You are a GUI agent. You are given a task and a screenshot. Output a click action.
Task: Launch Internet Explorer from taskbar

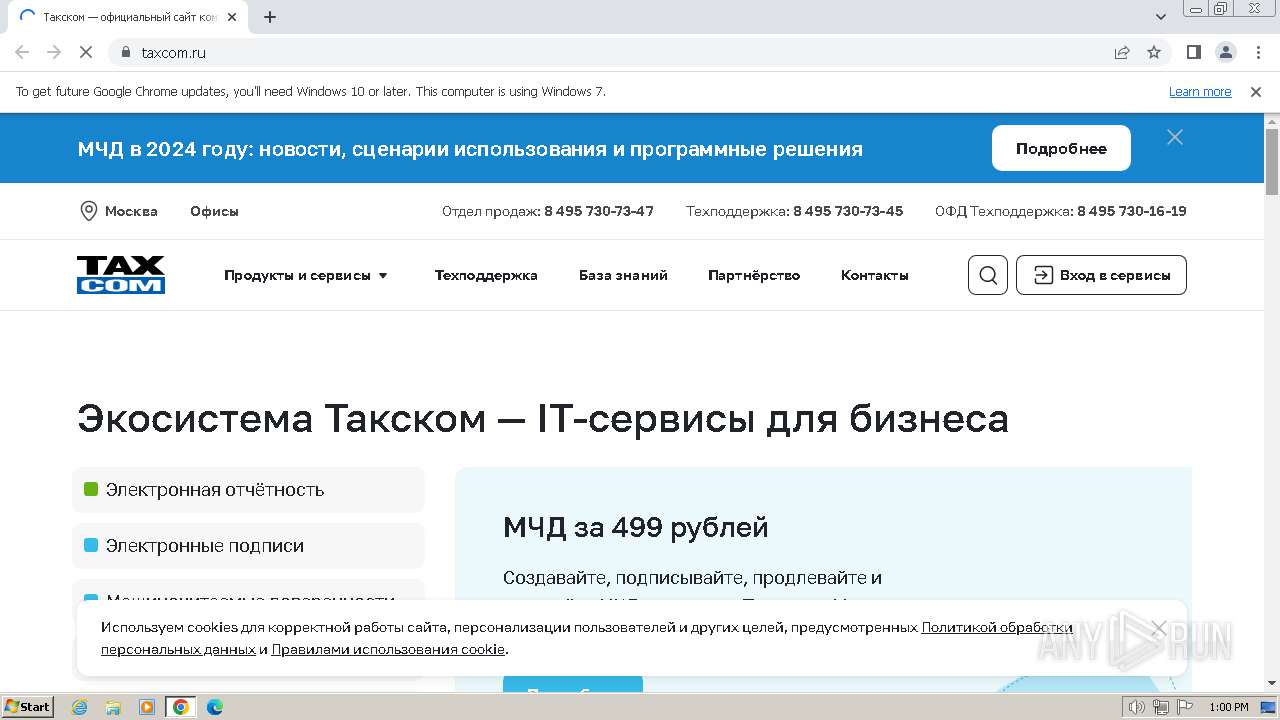80,707
